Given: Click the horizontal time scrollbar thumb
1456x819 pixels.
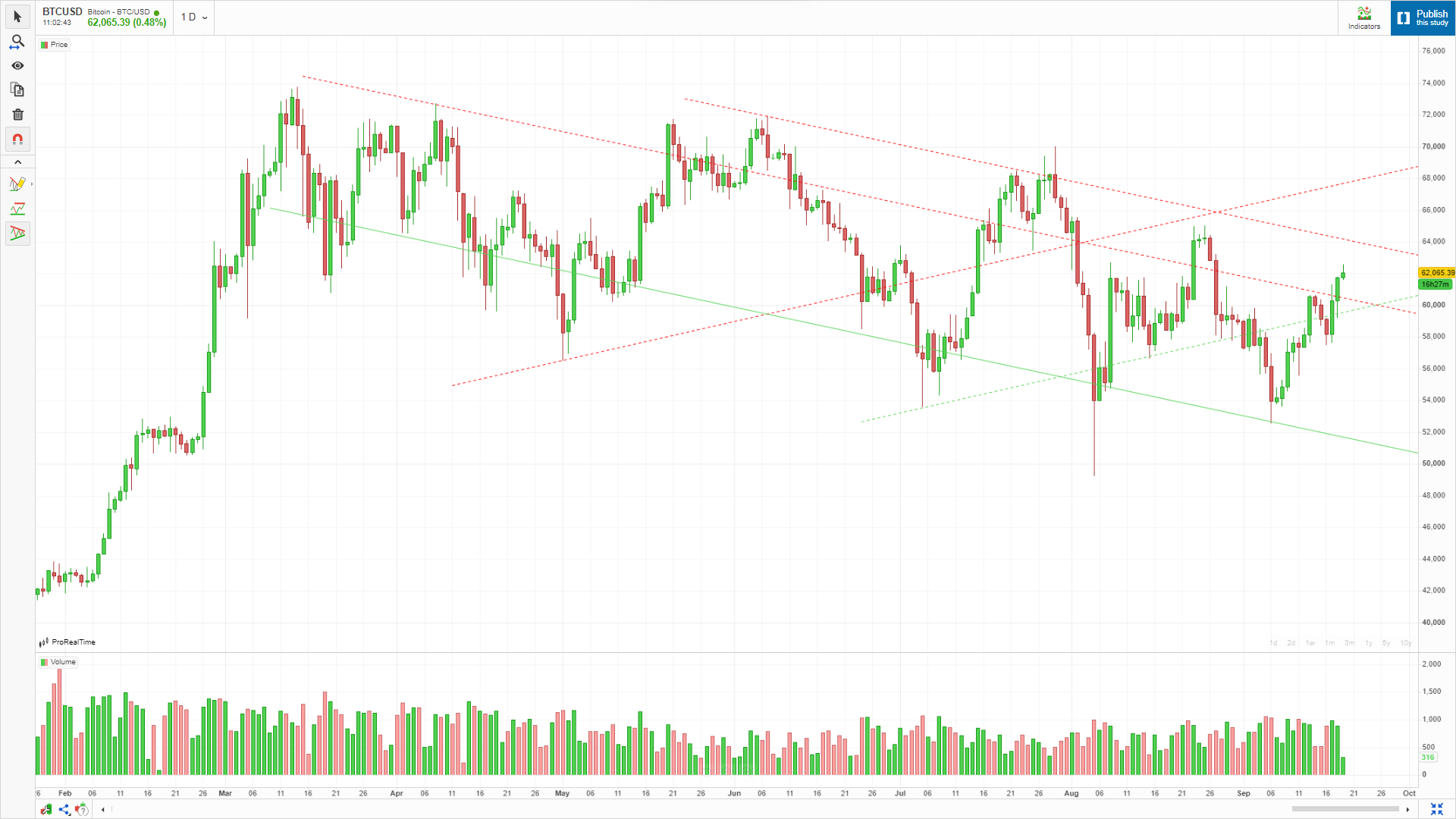Looking at the screenshot, I should pyautogui.click(x=1345, y=809).
